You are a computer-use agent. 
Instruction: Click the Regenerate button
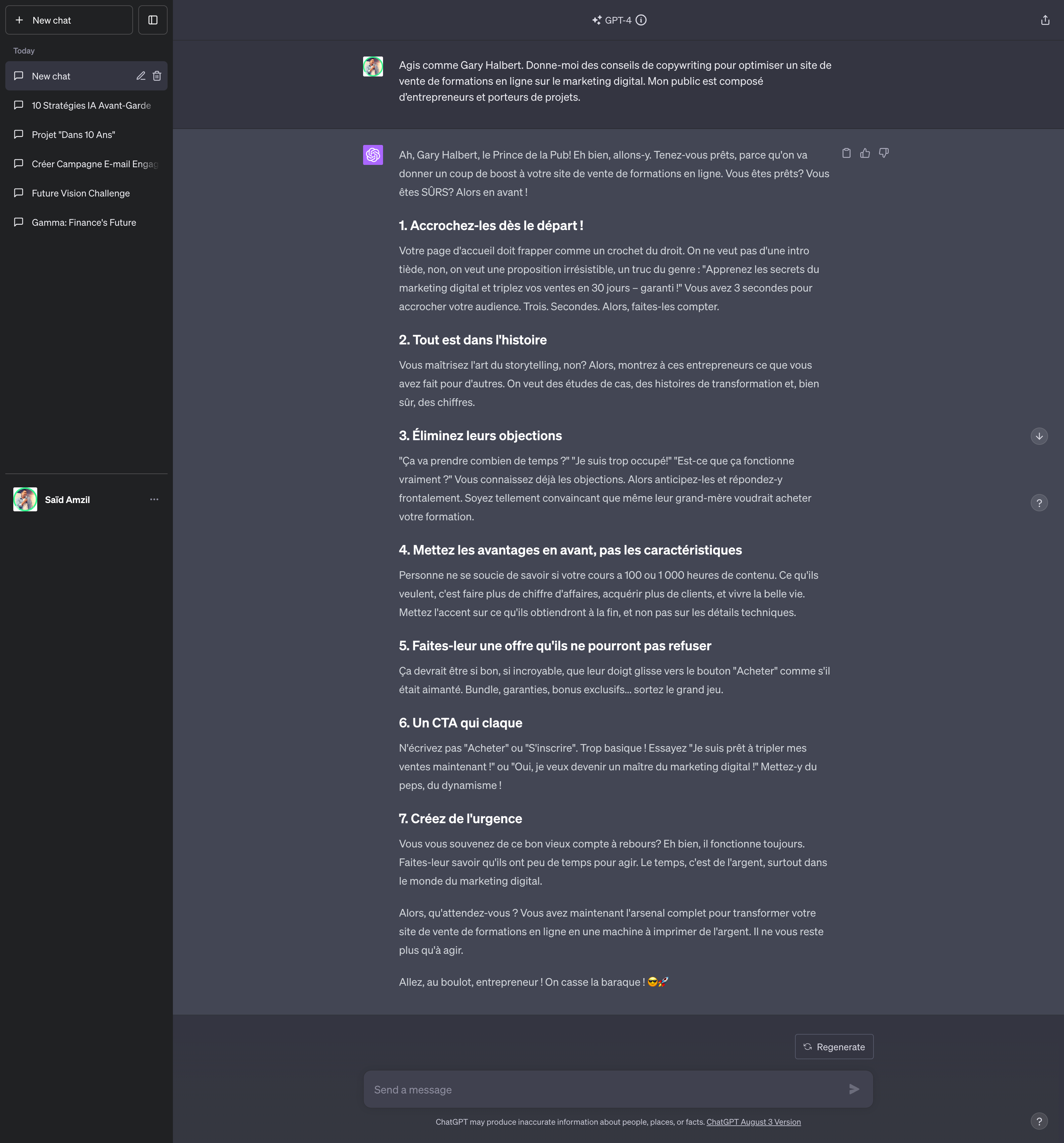[834, 1046]
